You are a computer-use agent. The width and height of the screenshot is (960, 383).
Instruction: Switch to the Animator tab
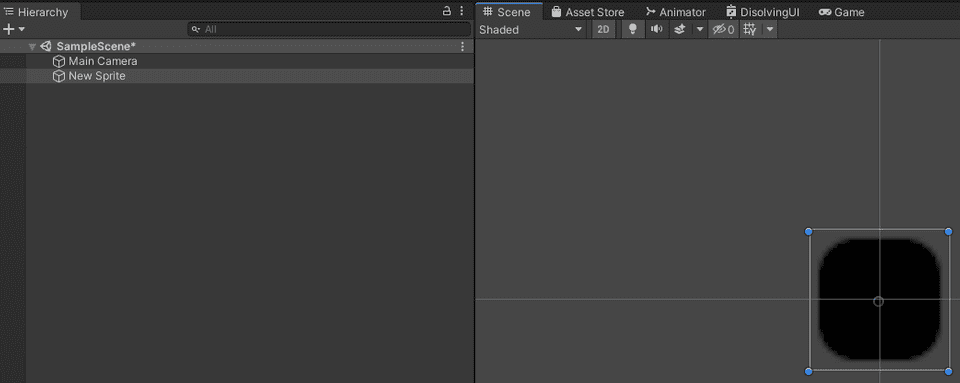click(x=676, y=12)
